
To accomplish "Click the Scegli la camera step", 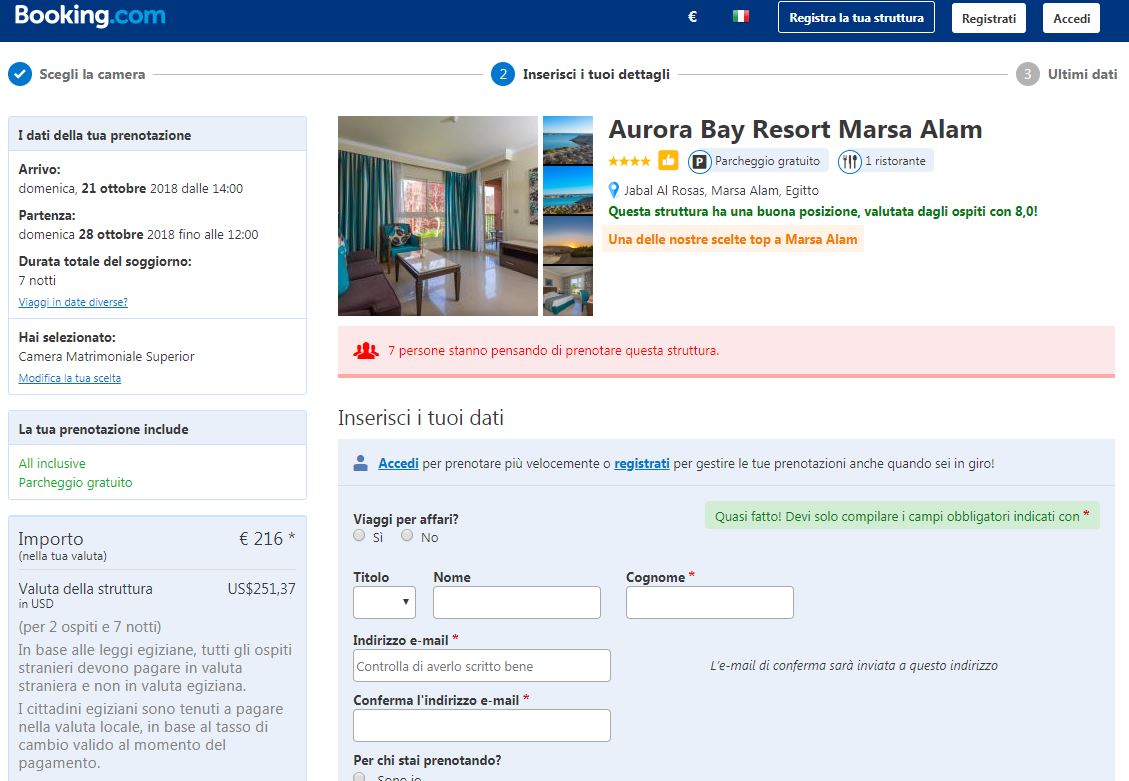I will pos(92,74).
